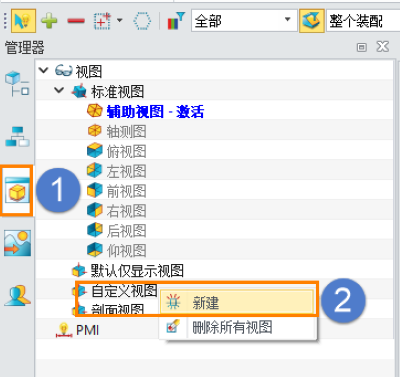This screenshot has width=400, height=377.
Task: Click the orange cube icon beside 辅助视图
Action: (95, 111)
